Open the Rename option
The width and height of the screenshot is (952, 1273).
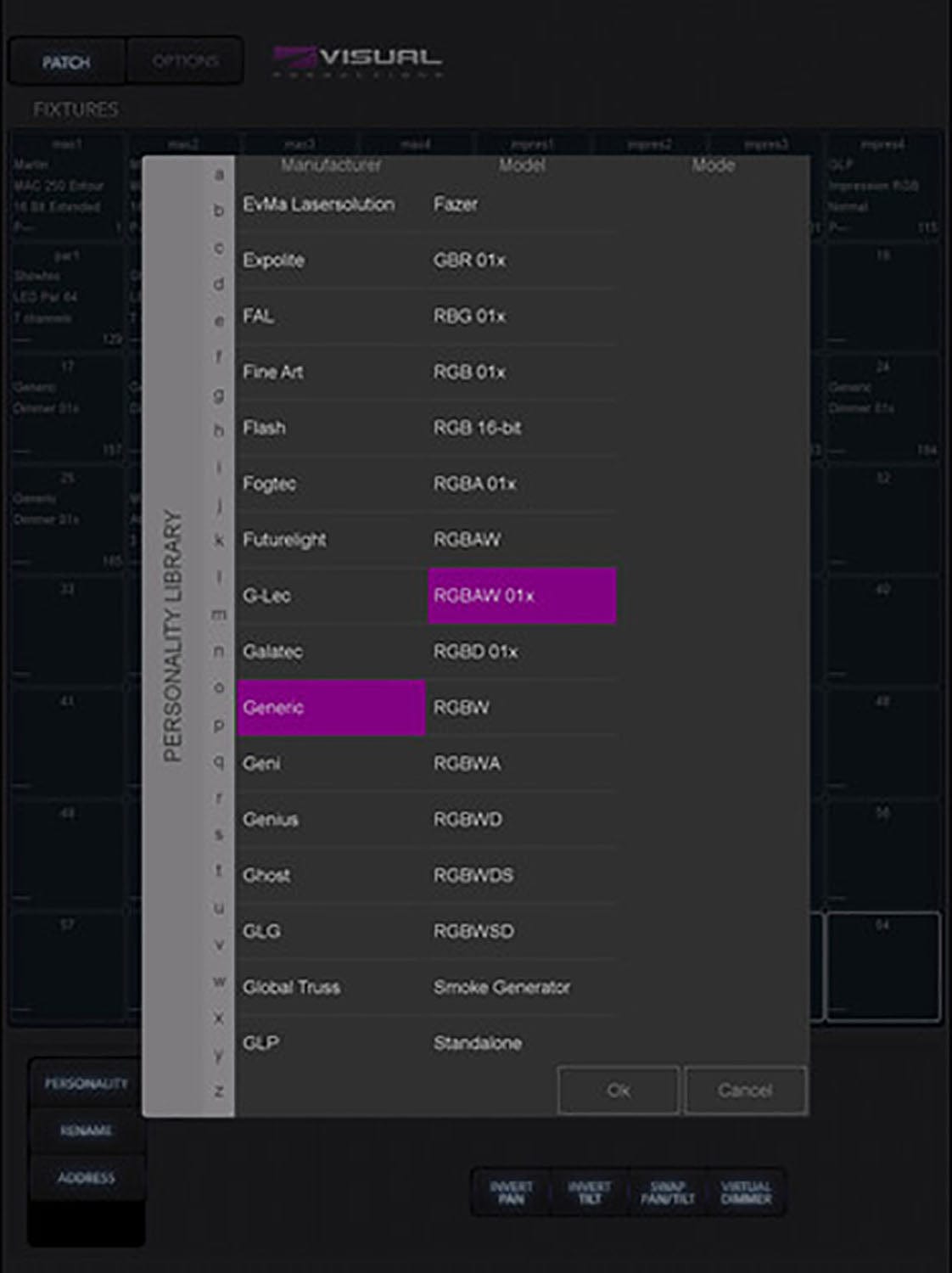point(86,1130)
